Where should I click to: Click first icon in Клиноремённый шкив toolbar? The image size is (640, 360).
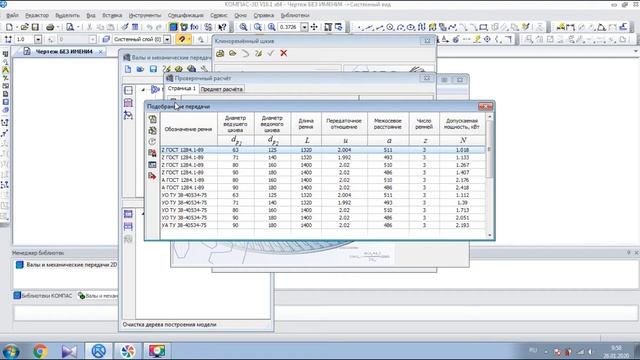click(220, 53)
